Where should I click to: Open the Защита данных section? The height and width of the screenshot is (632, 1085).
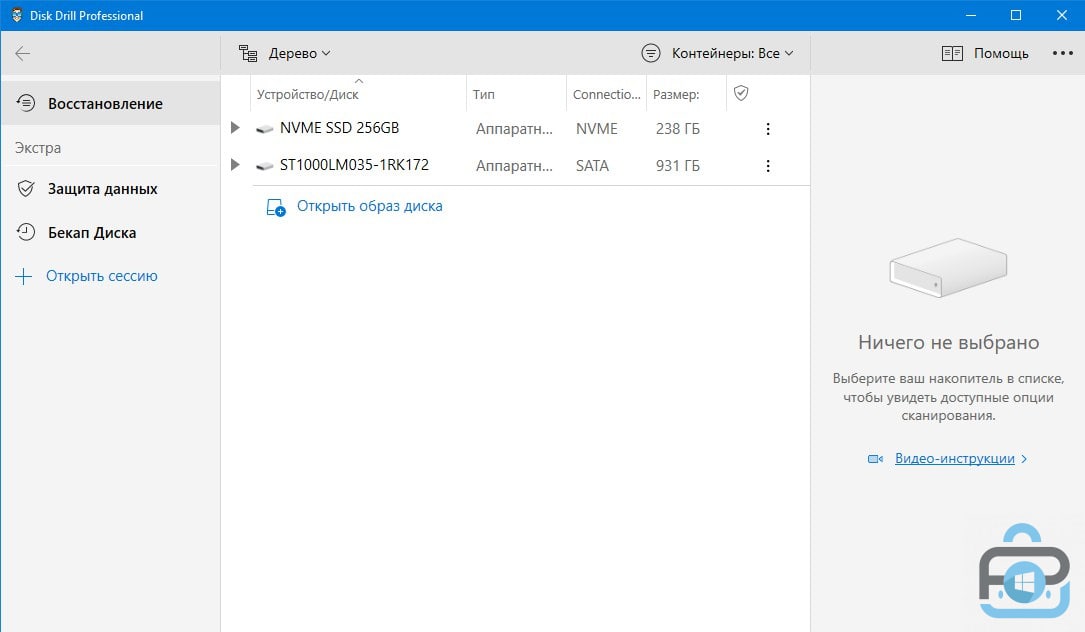[x=102, y=189]
